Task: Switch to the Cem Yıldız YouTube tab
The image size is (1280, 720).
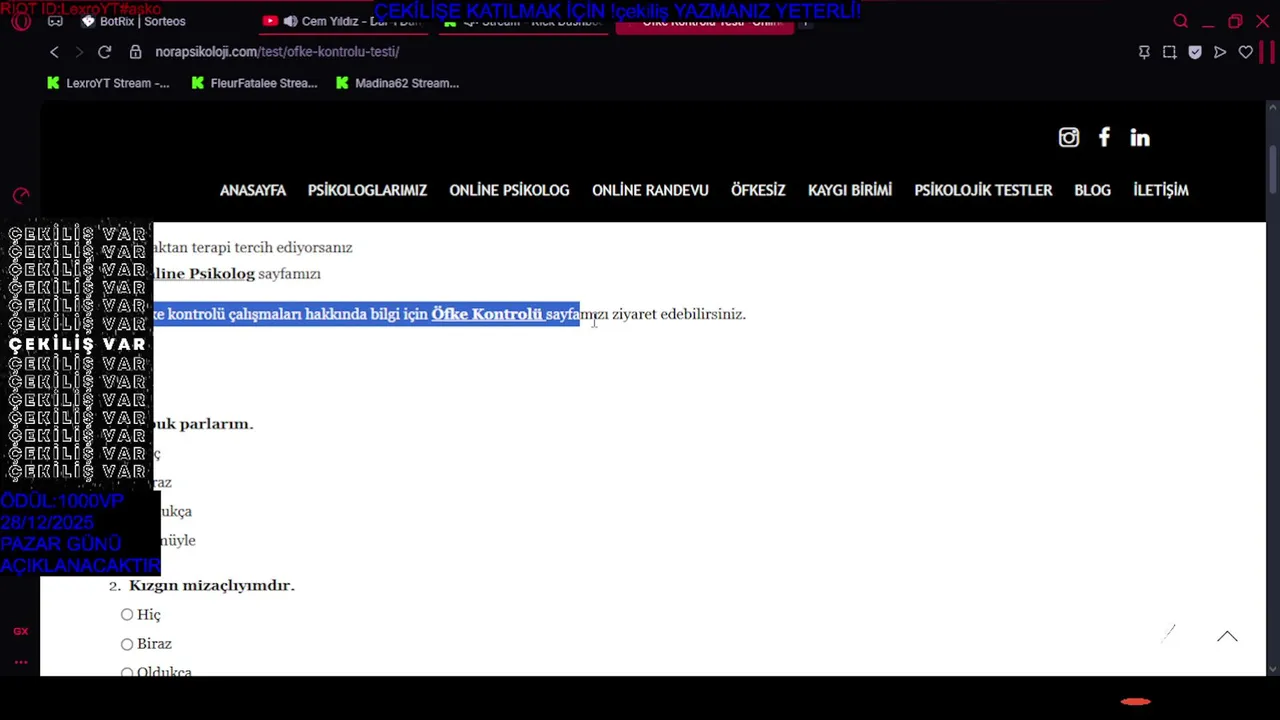Action: coord(343,21)
